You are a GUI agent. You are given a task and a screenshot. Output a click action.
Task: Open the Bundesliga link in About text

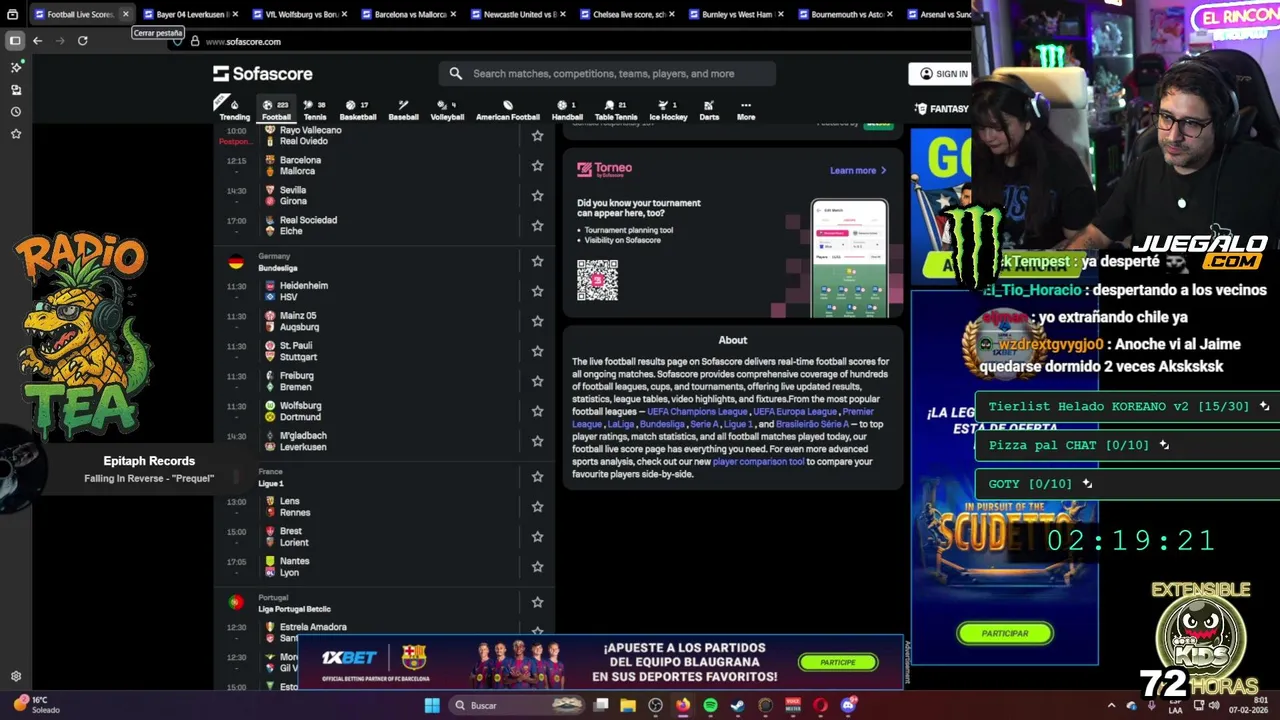point(662,424)
